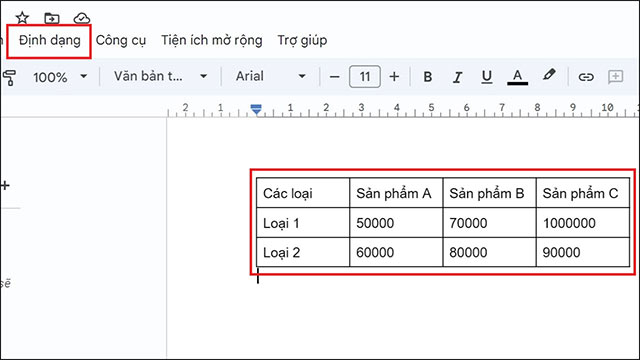The height and width of the screenshot is (360, 640).
Task: Click the cell containing 90000
Action: pos(583,252)
